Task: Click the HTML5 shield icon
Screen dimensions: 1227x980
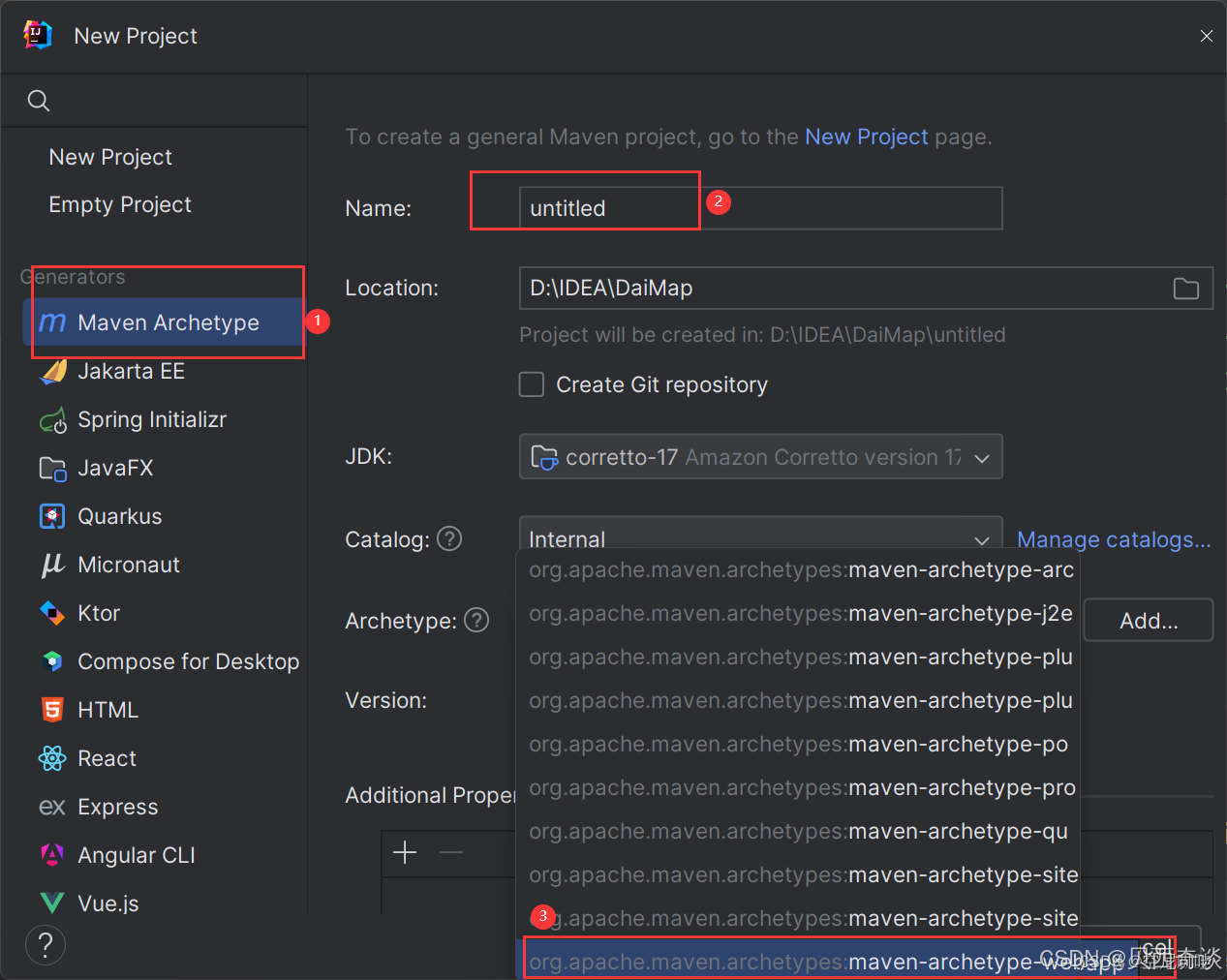Action: 52,710
